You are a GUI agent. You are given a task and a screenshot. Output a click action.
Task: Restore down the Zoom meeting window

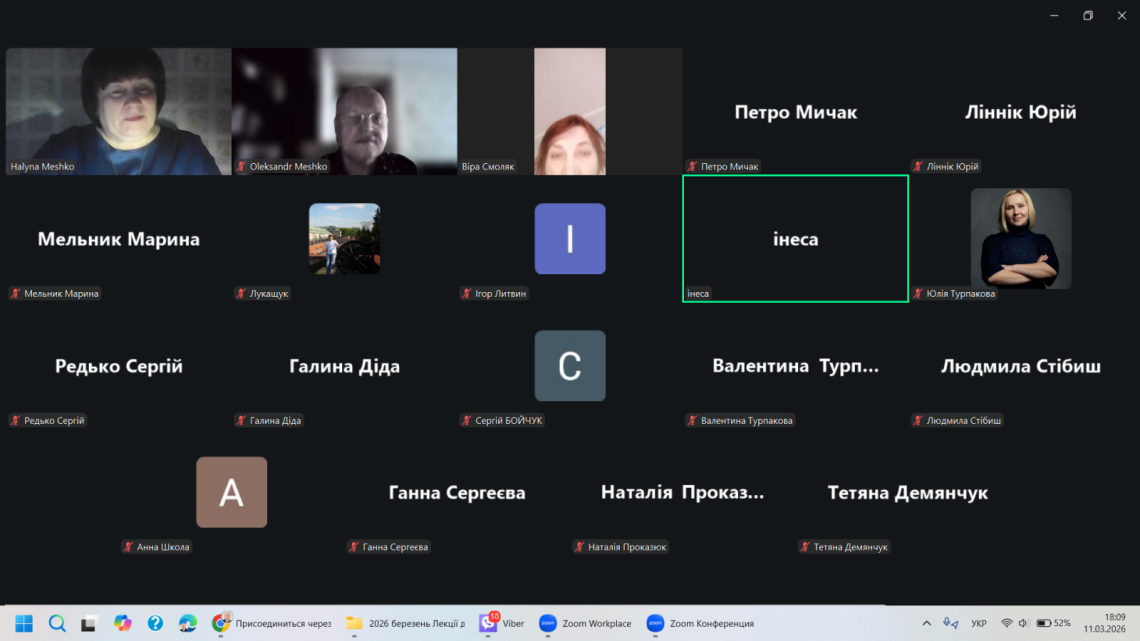1088,15
